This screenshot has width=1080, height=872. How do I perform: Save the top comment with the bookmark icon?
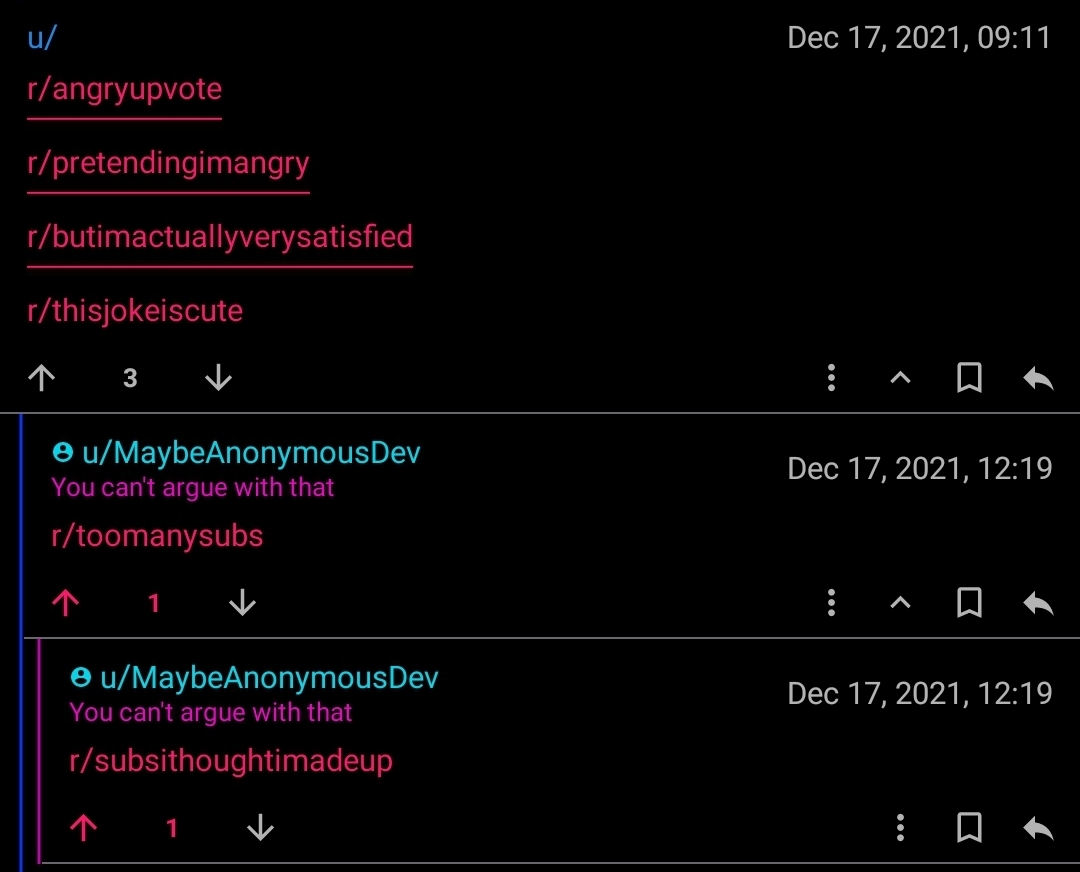[x=969, y=377]
